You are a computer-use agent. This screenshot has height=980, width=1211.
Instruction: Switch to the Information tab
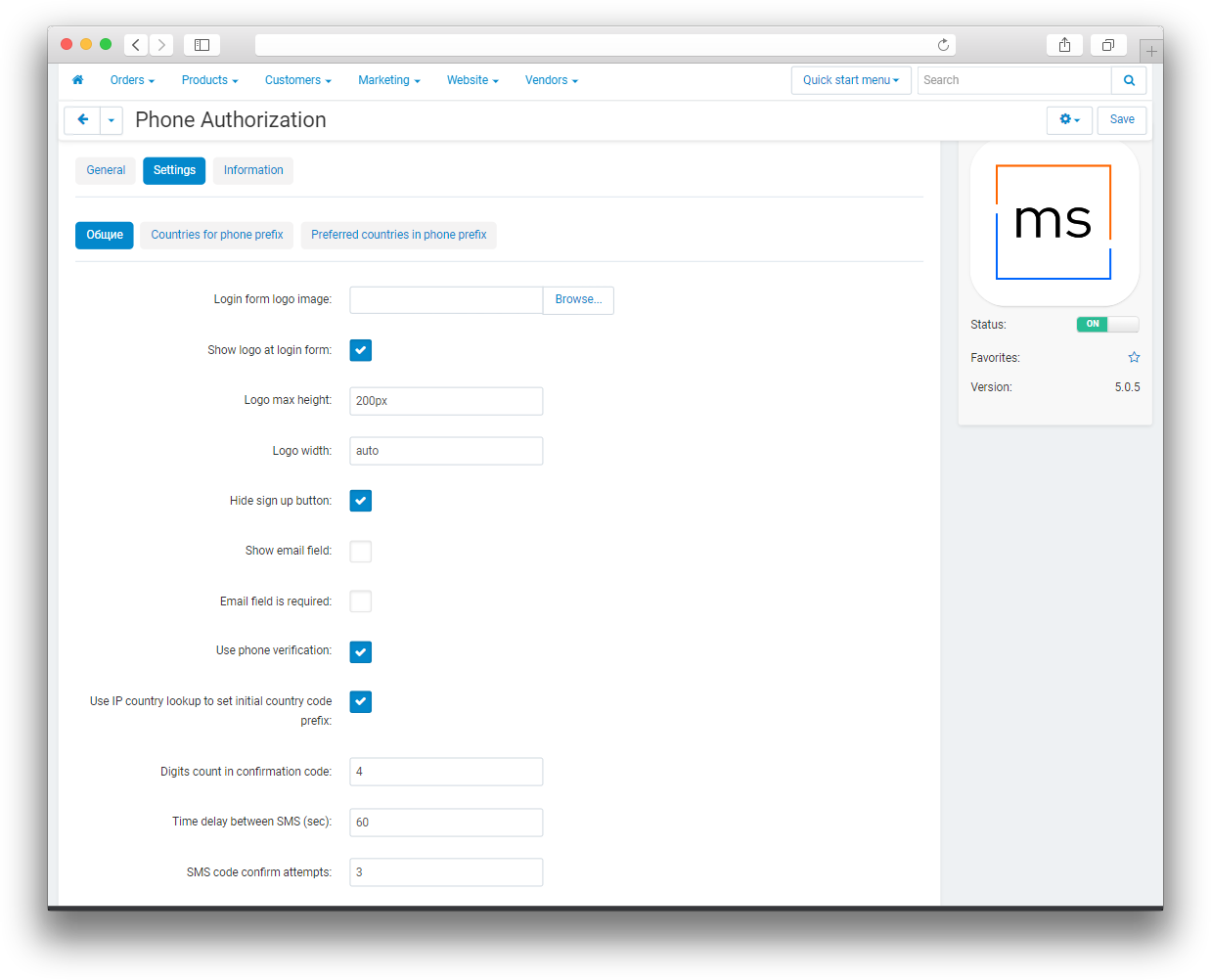tap(253, 170)
